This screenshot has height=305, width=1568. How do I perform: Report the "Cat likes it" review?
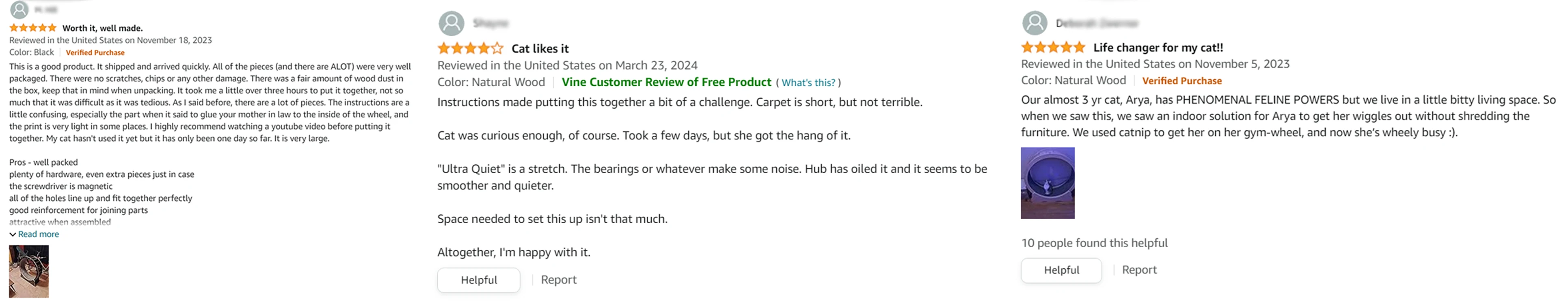pos(558,280)
